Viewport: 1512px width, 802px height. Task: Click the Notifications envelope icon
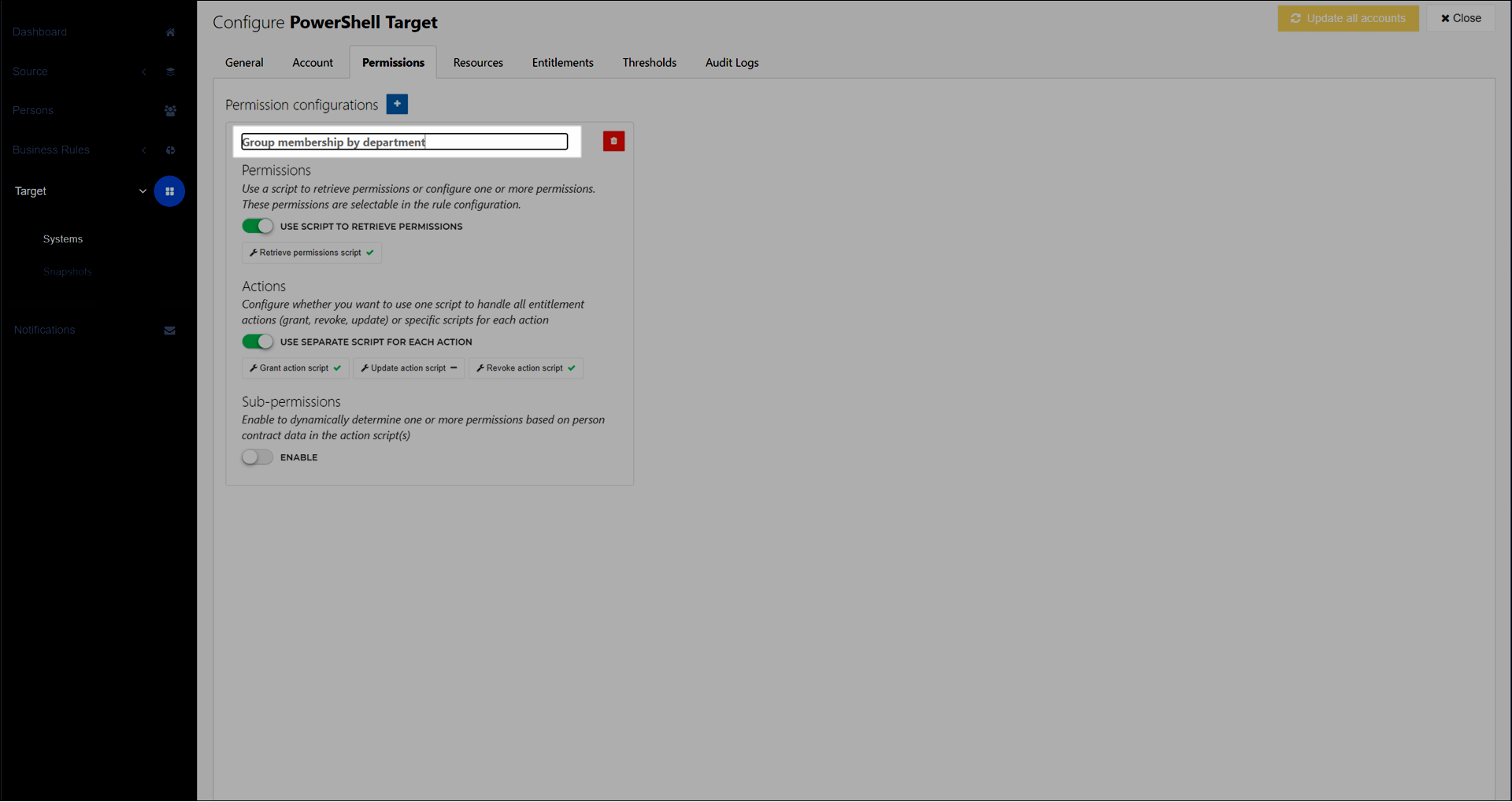click(169, 331)
